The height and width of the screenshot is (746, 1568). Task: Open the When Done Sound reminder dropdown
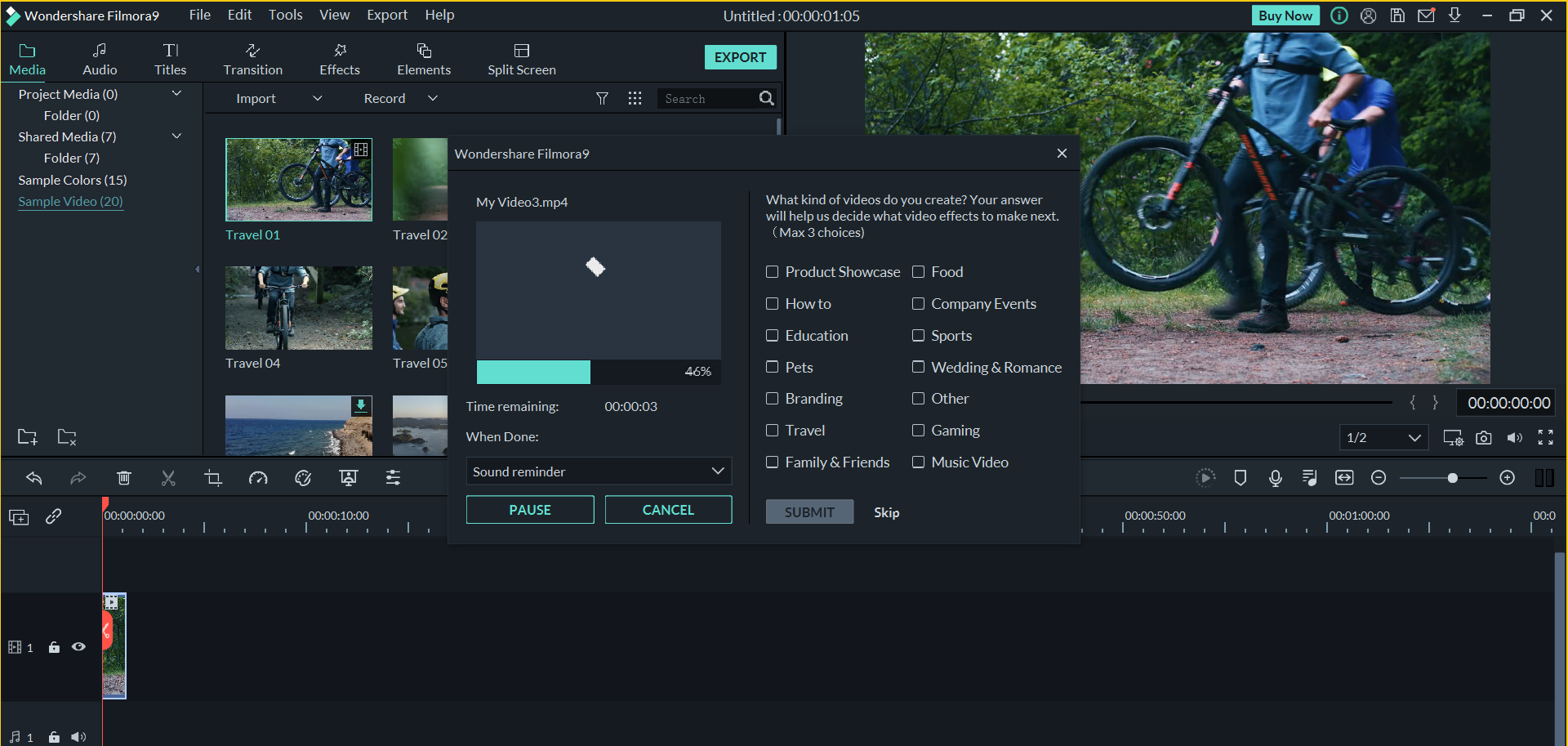pos(599,471)
